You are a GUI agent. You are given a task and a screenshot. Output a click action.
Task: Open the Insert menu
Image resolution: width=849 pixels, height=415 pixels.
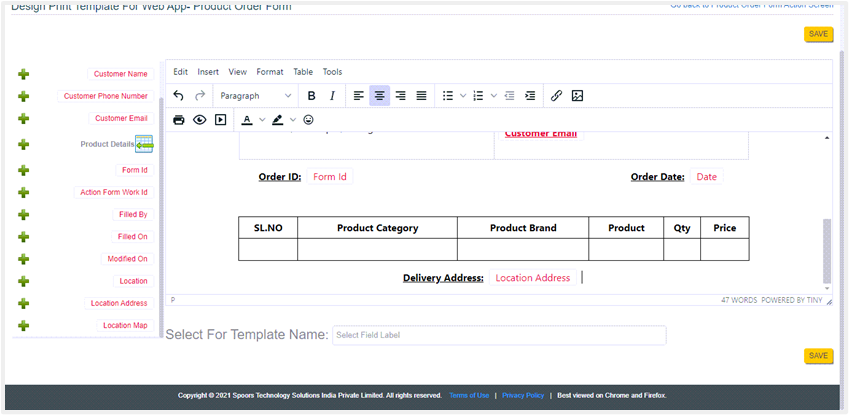coord(208,72)
